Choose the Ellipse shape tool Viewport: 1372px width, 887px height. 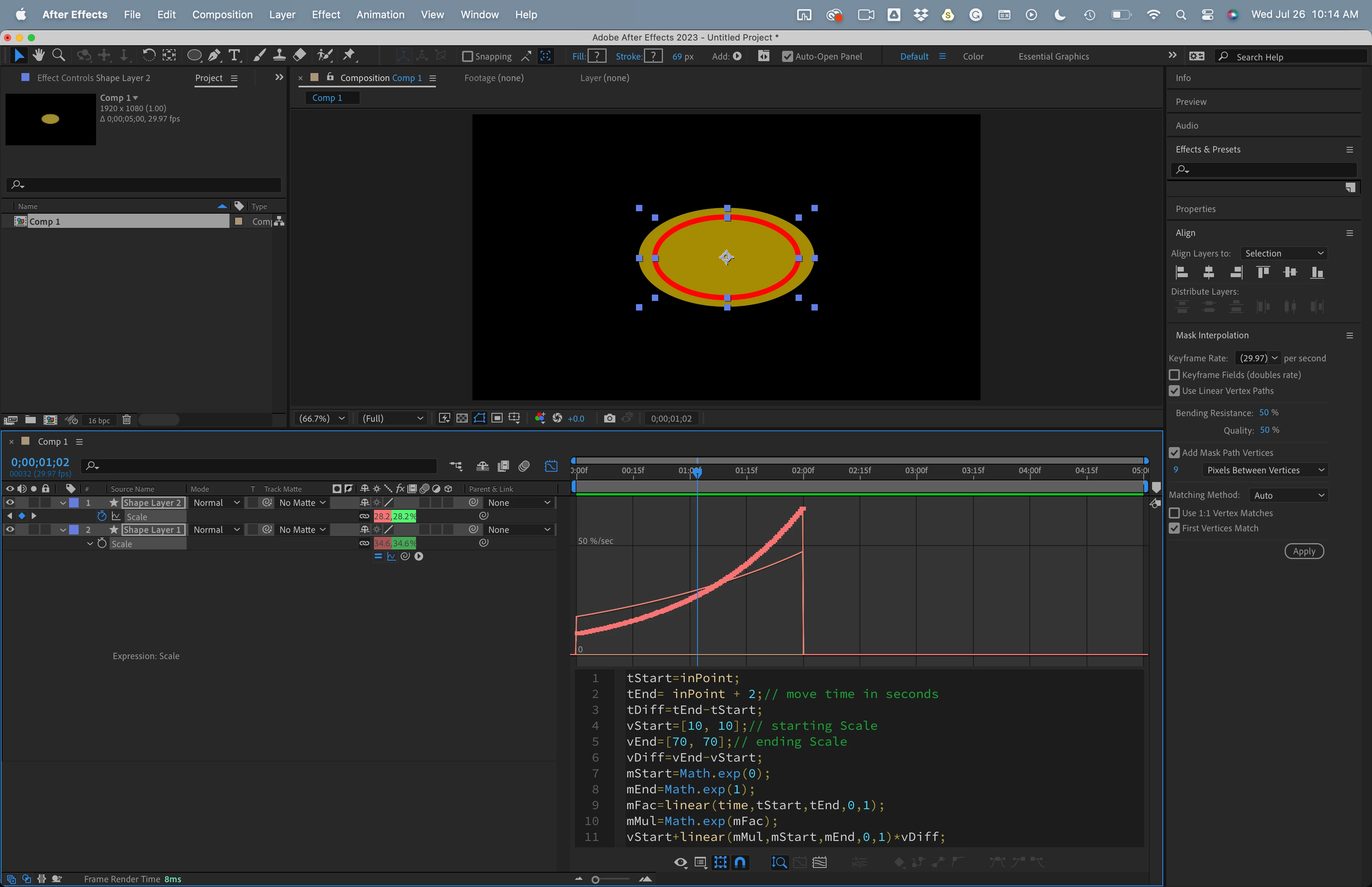click(194, 55)
